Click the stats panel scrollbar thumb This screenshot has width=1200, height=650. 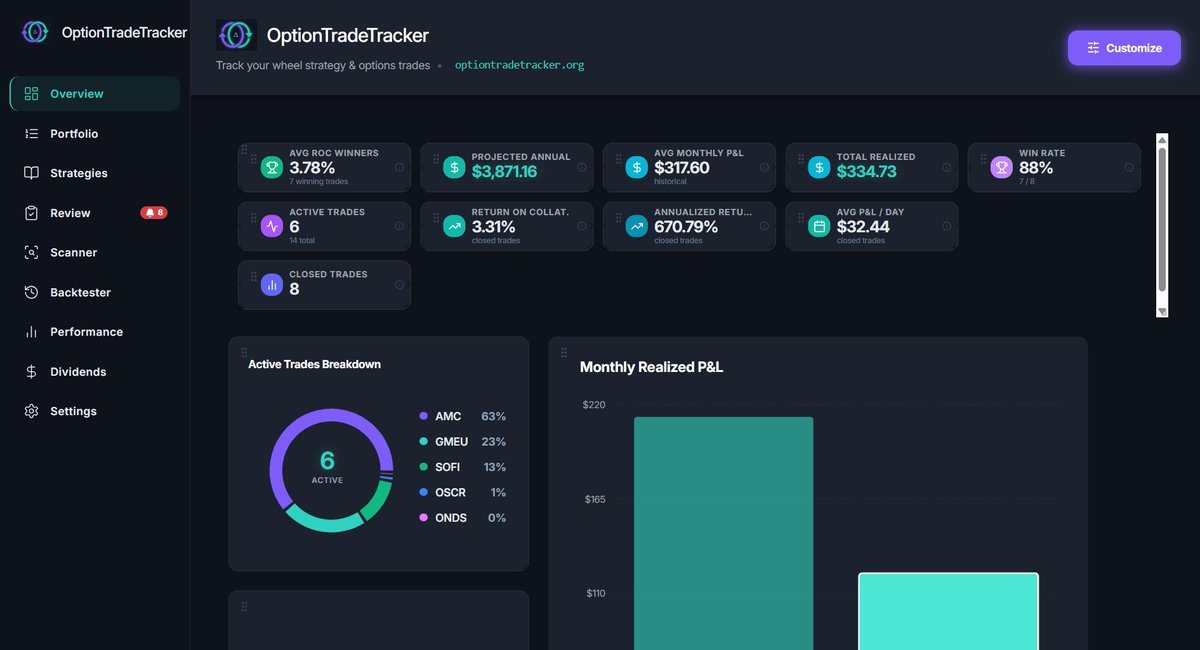(1162, 219)
